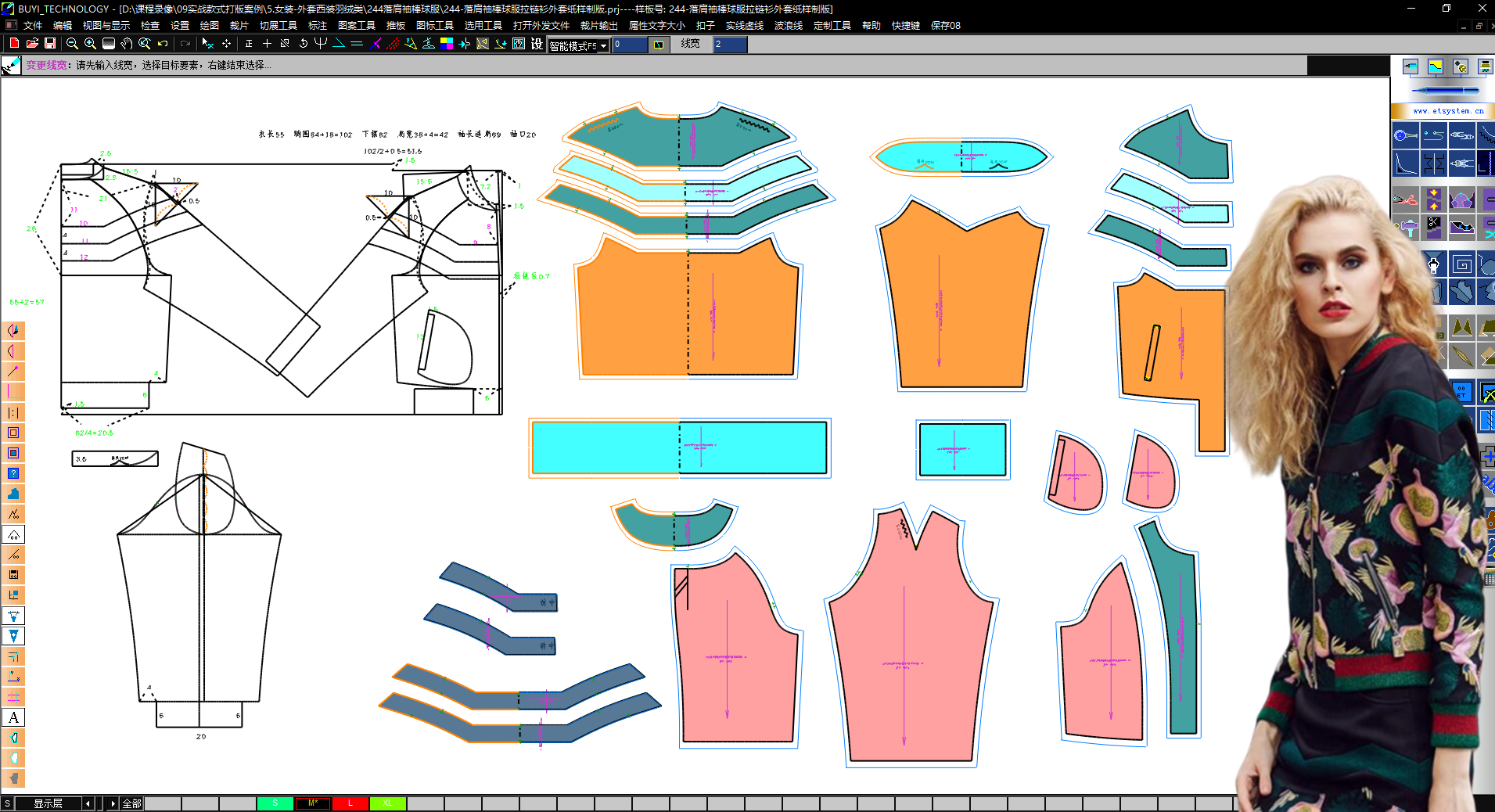Select the nested square tool in left toolbar
This screenshot has height=812, width=1495.
[x=13, y=433]
